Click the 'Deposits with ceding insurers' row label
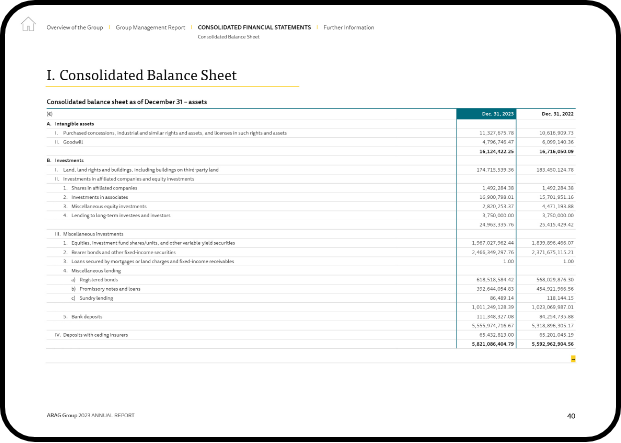 95,335
